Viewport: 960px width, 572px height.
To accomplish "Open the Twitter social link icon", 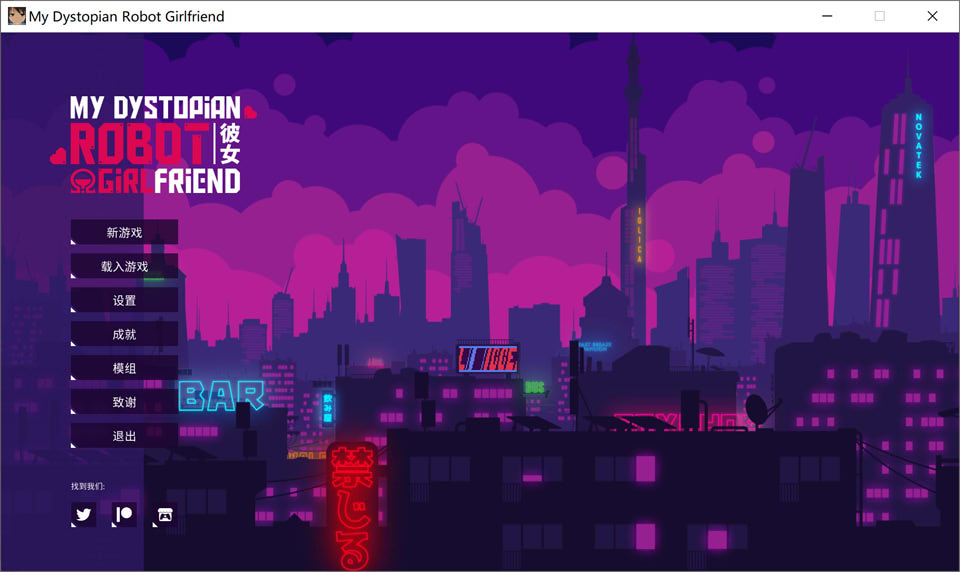I will 84,515.
